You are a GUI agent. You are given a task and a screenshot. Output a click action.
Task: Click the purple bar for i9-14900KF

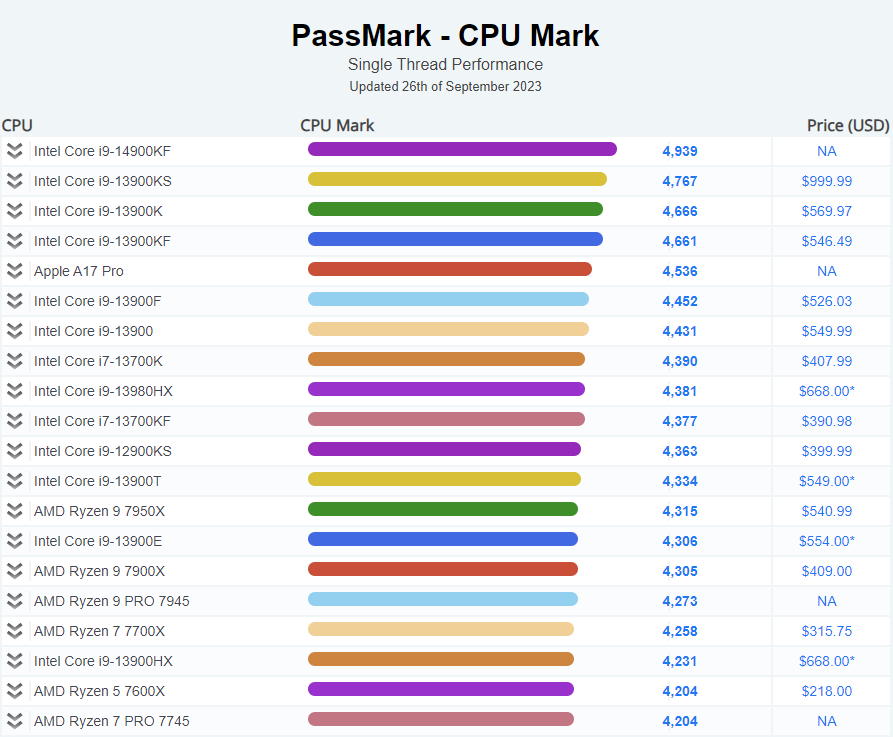click(x=462, y=149)
